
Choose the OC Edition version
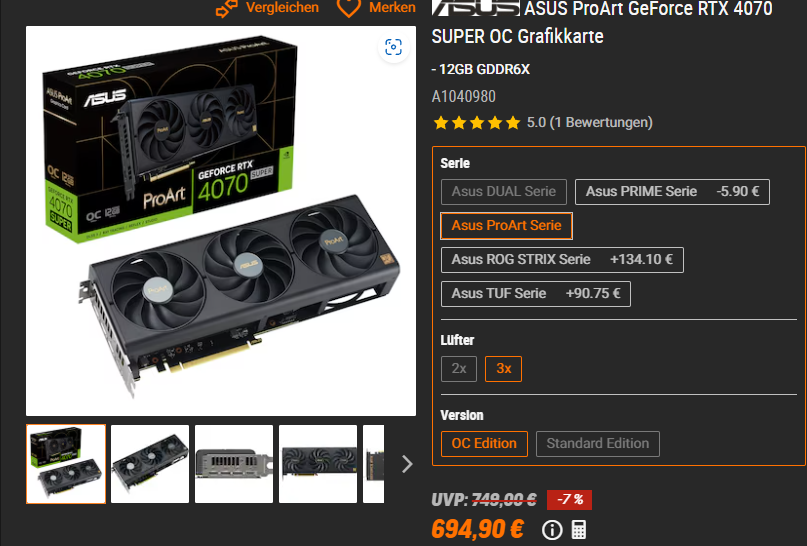(484, 444)
